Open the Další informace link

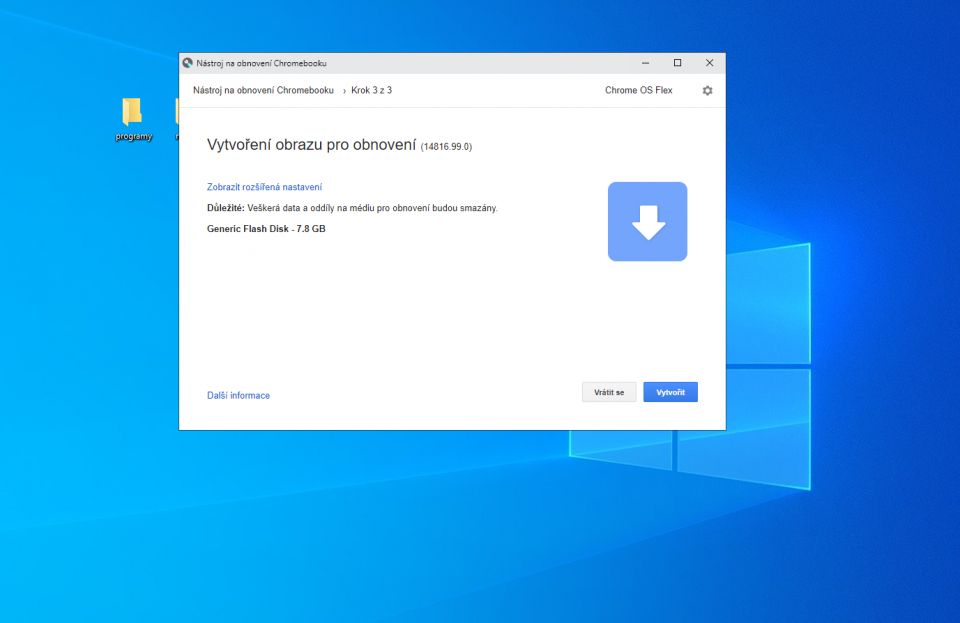coord(238,395)
